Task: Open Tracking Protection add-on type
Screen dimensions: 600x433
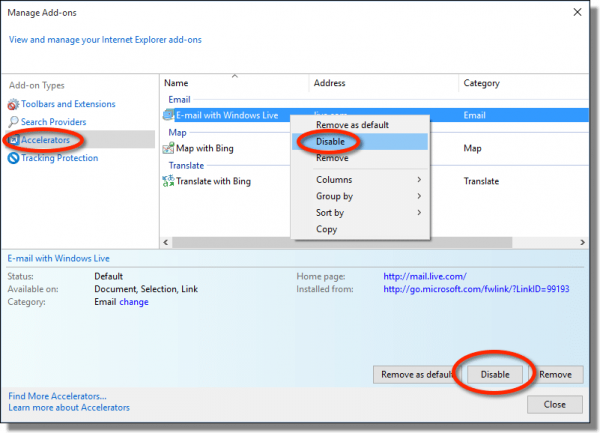Action: point(60,158)
